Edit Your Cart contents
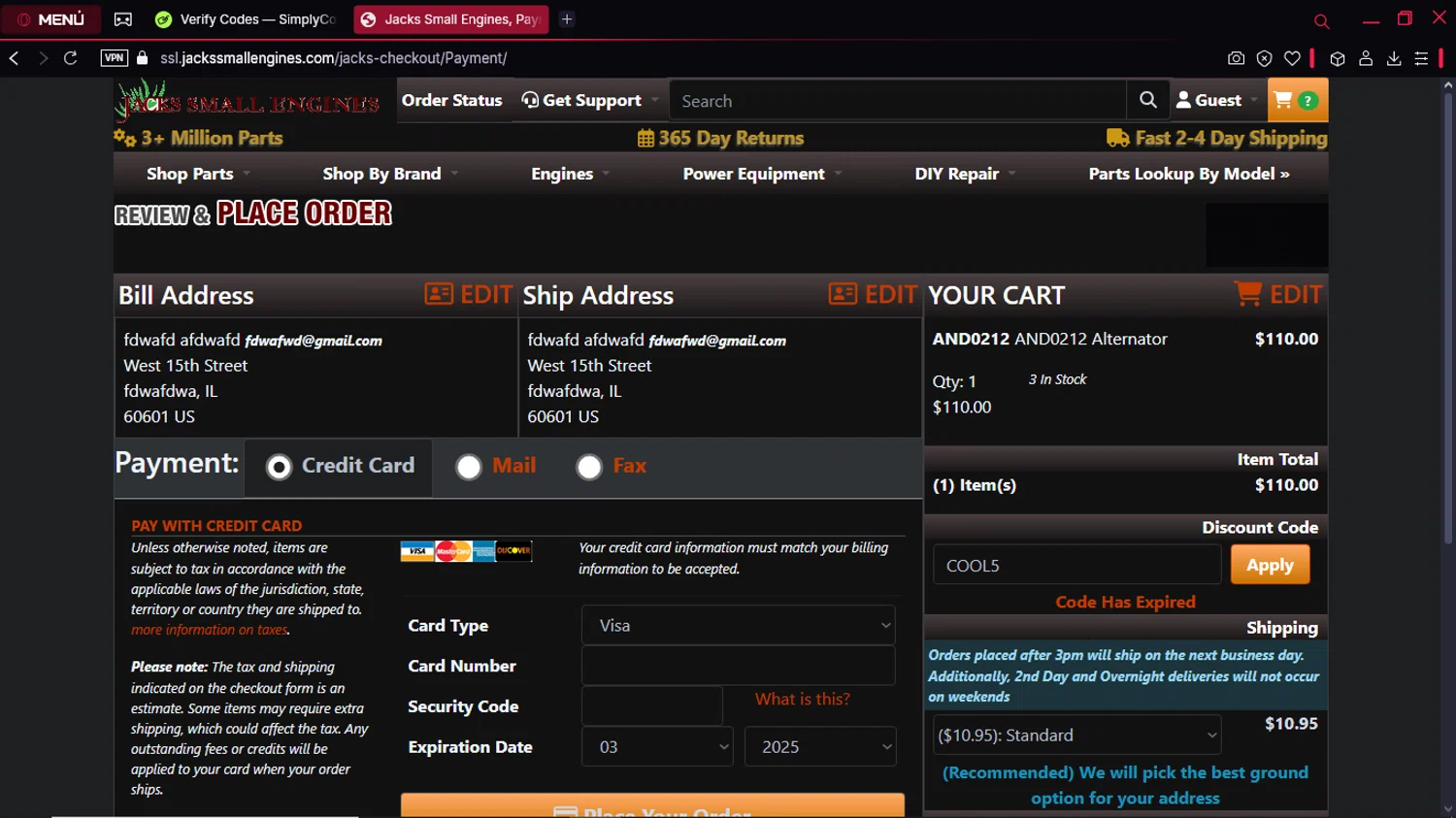Screen dimensions: 1456x818 pos(1277,294)
